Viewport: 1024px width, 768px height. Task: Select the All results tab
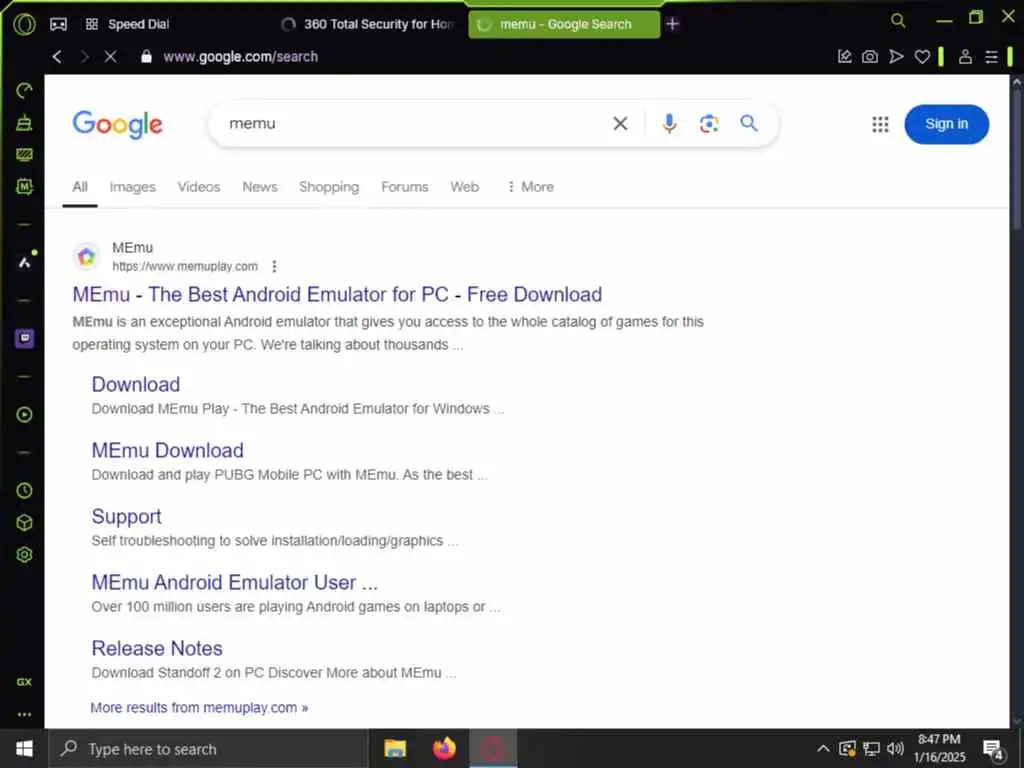pyautogui.click(x=80, y=187)
